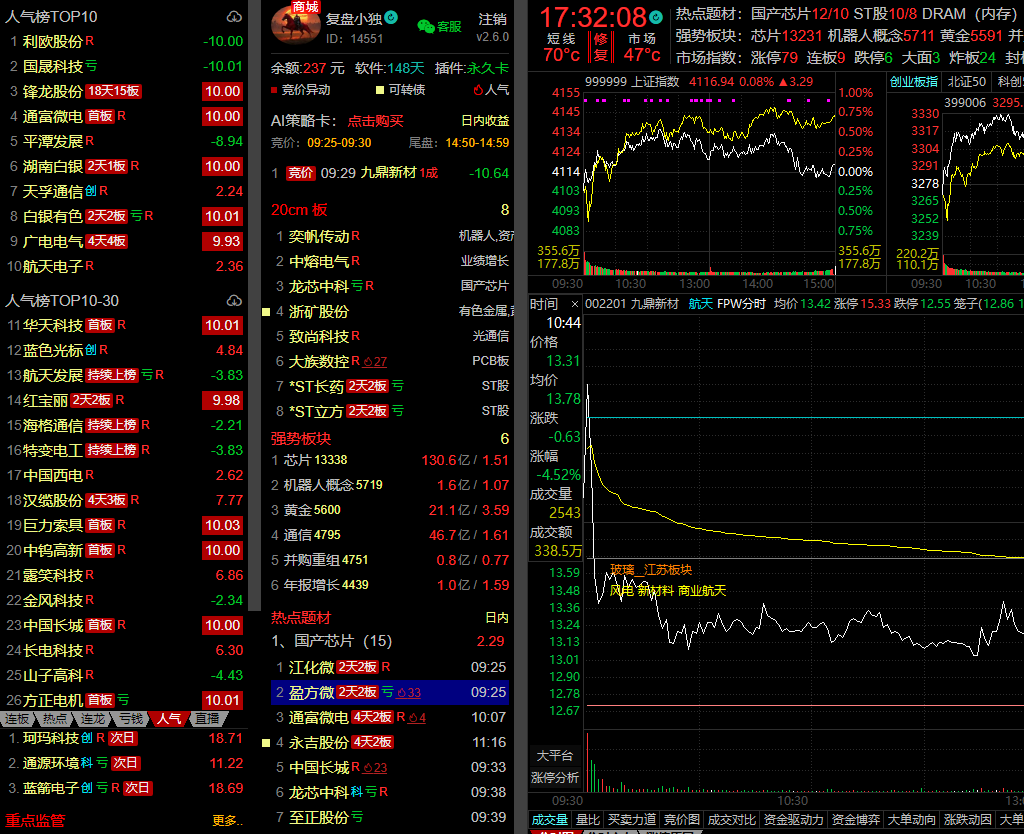Click the cloud icon next to 人气榜TOP10-30
This screenshot has height=834, width=1024.
234,301
